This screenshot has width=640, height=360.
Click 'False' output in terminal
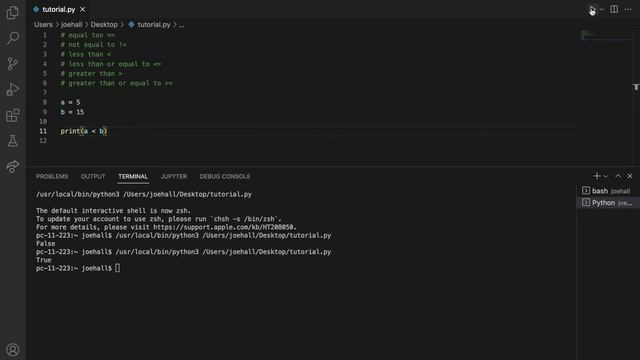45,244
